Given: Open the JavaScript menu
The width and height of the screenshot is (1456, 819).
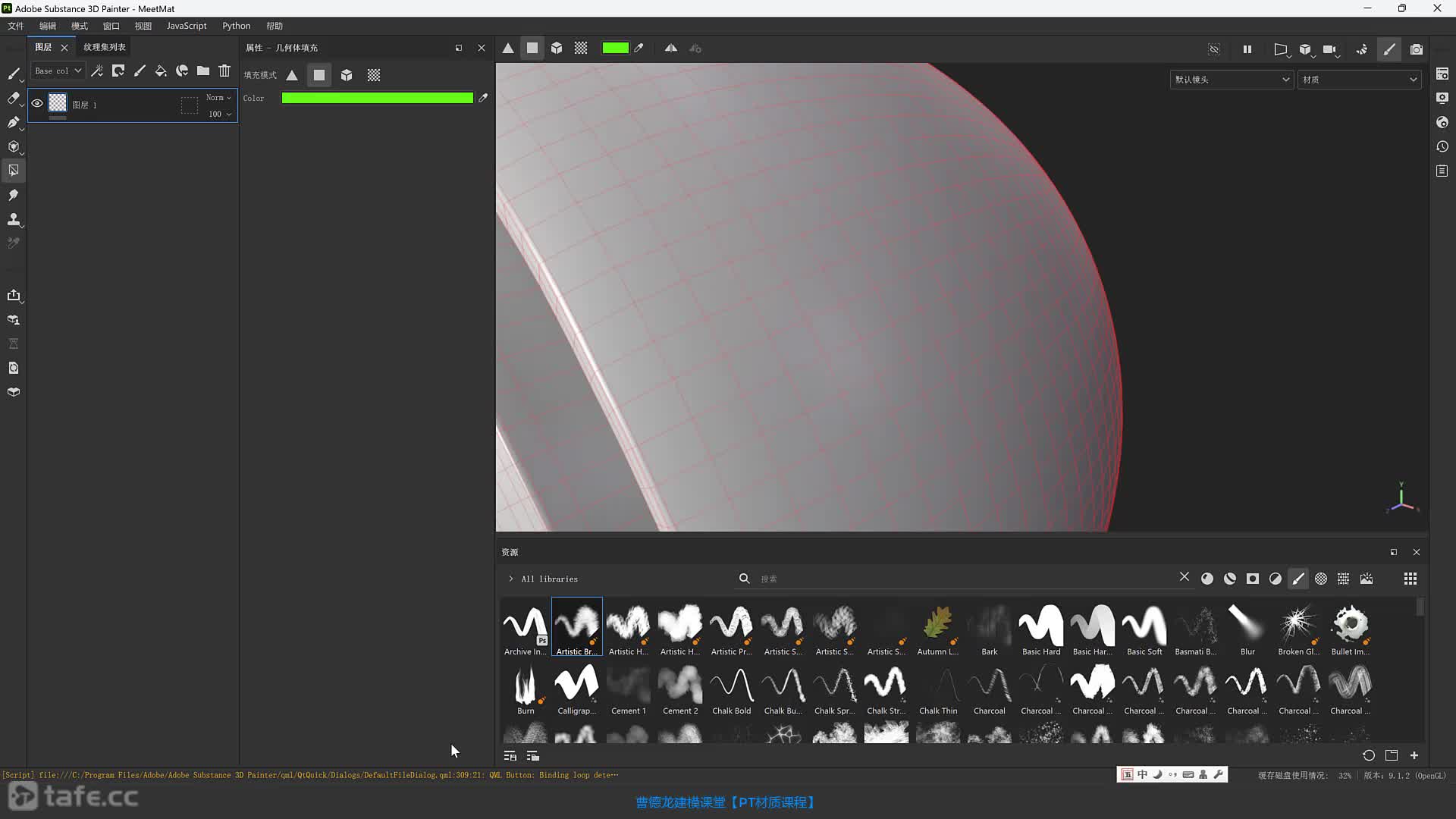Looking at the screenshot, I should click(x=187, y=26).
